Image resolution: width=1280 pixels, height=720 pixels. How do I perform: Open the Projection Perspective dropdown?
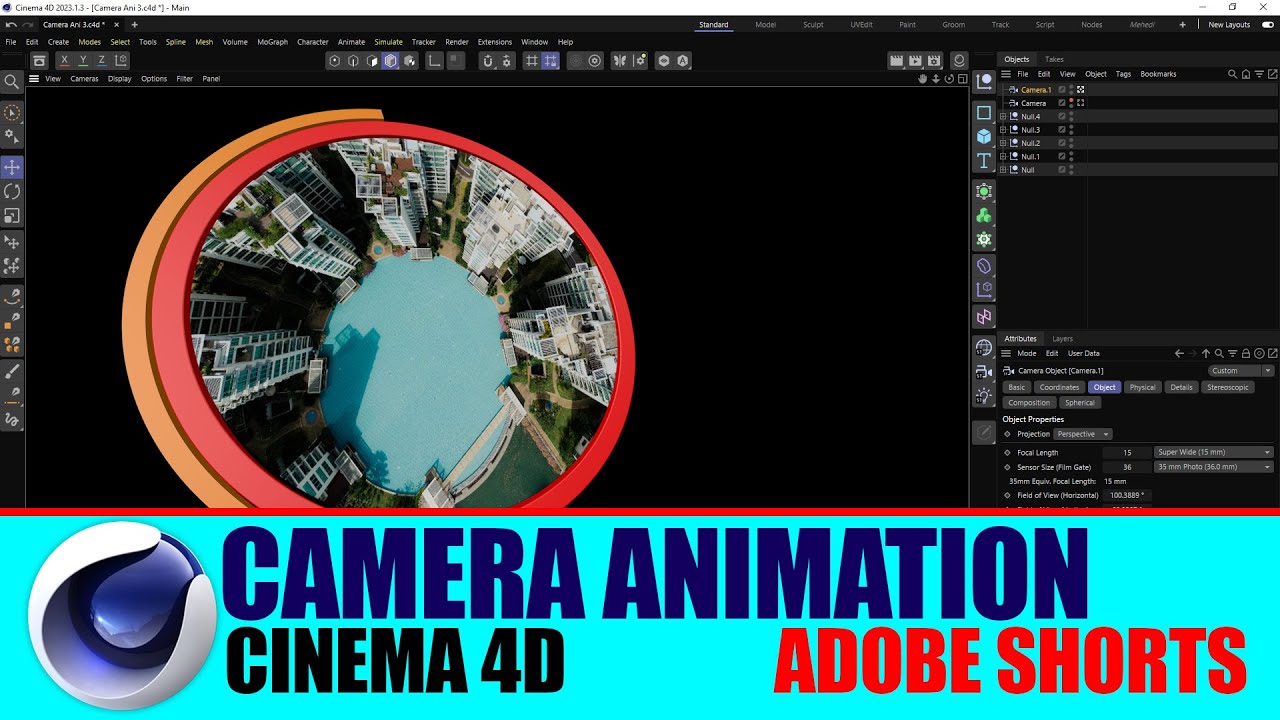pyautogui.click(x=1083, y=434)
